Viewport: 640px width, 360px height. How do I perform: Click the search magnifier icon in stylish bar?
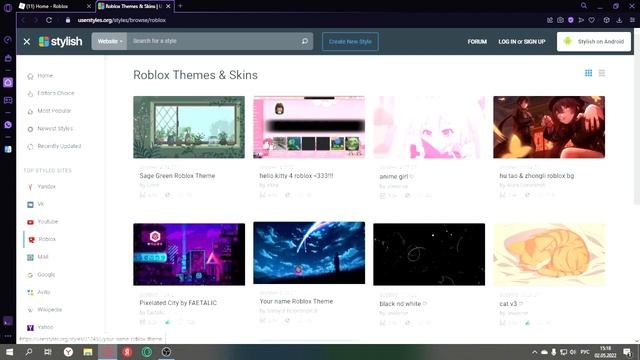point(305,41)
